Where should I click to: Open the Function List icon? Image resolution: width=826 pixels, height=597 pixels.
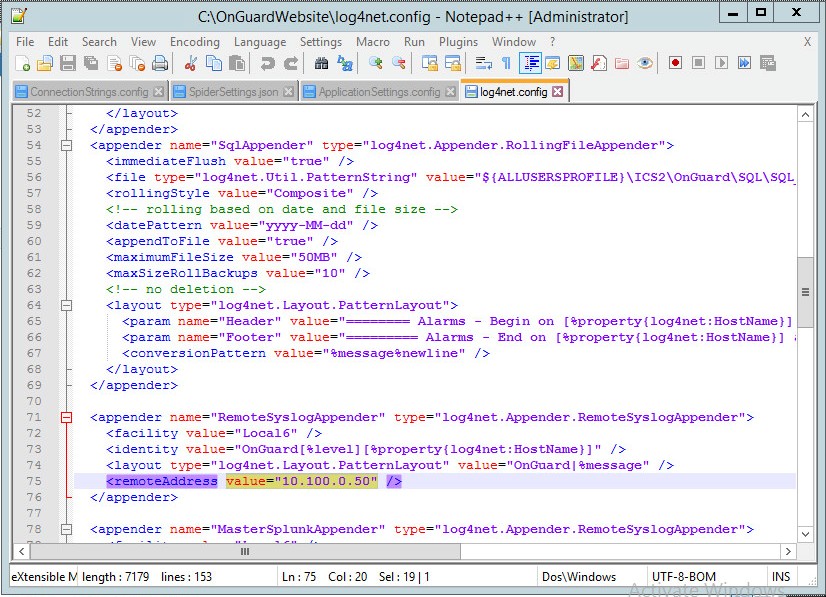pyautogui.click(x=599, y=63)
